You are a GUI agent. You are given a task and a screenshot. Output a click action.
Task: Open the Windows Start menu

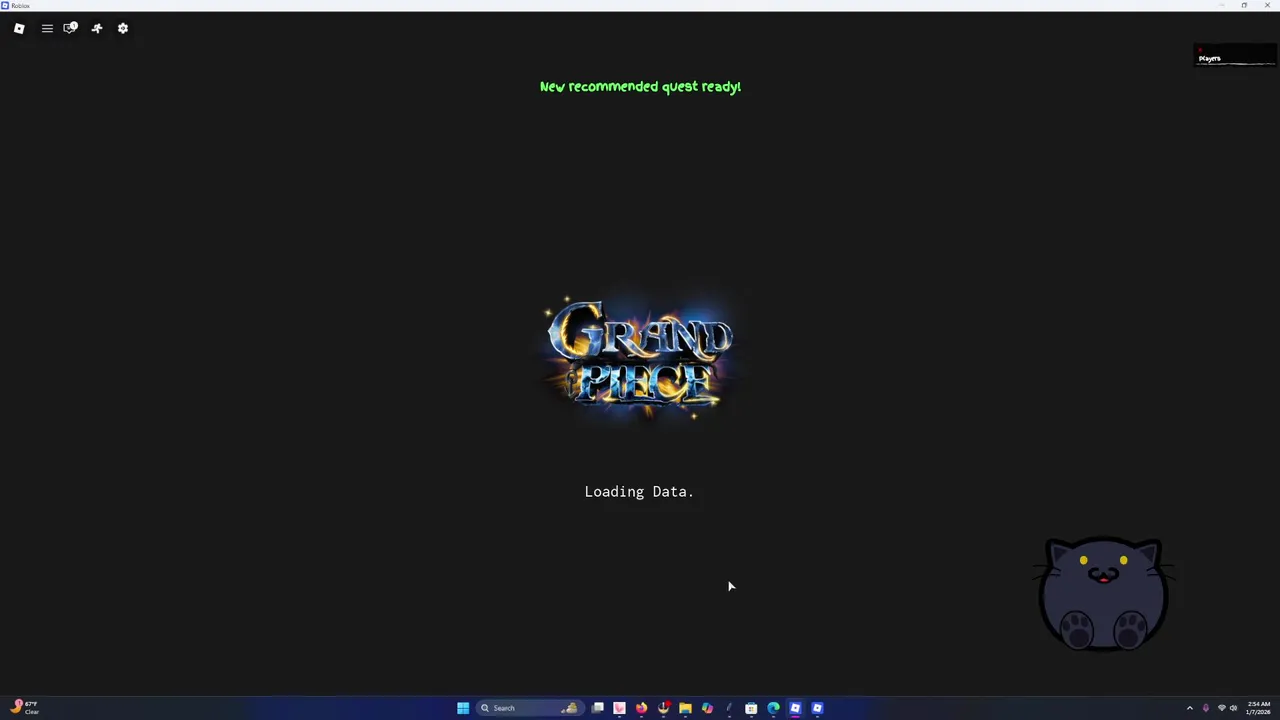[463, 708]
